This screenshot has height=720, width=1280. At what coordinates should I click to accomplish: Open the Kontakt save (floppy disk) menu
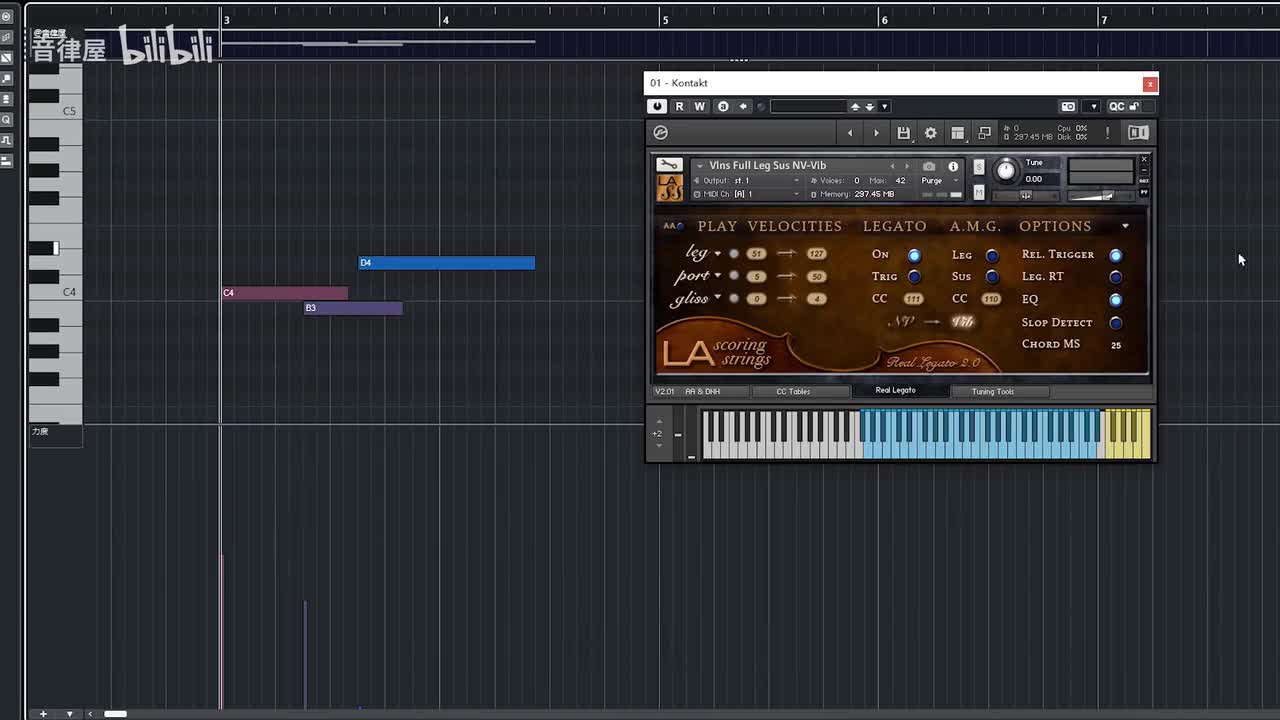pos(904,133)
